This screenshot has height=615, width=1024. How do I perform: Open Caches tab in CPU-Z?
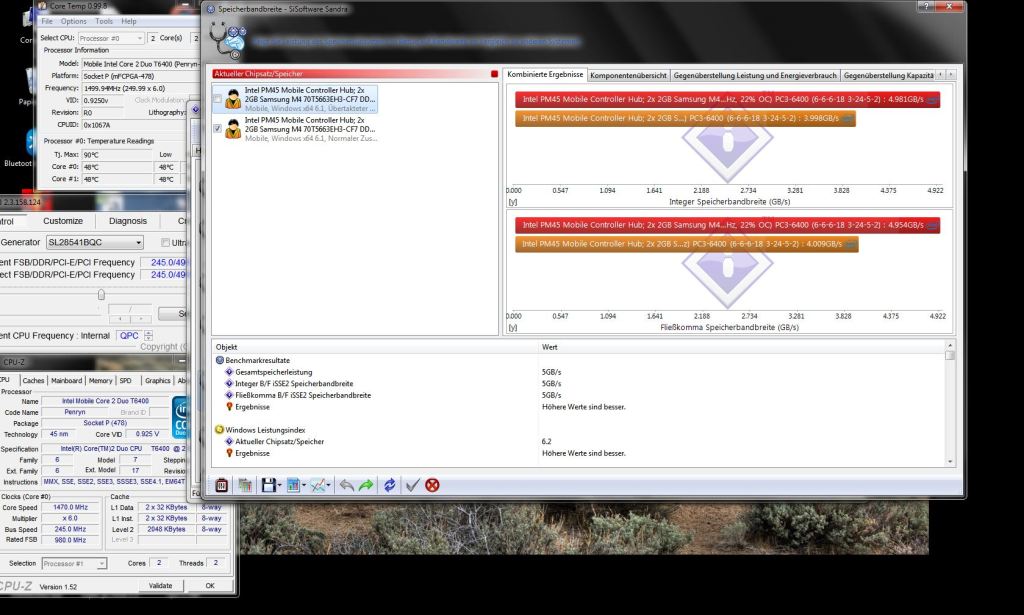click(x=33, y=381)
